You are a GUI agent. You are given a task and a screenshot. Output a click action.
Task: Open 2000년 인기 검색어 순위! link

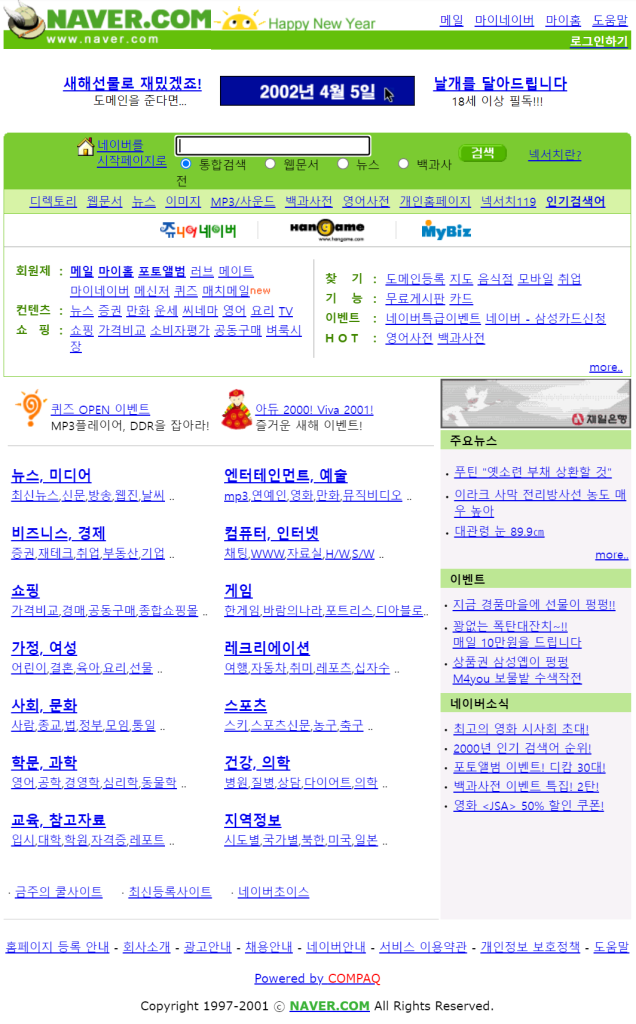[x=522, y=748]
